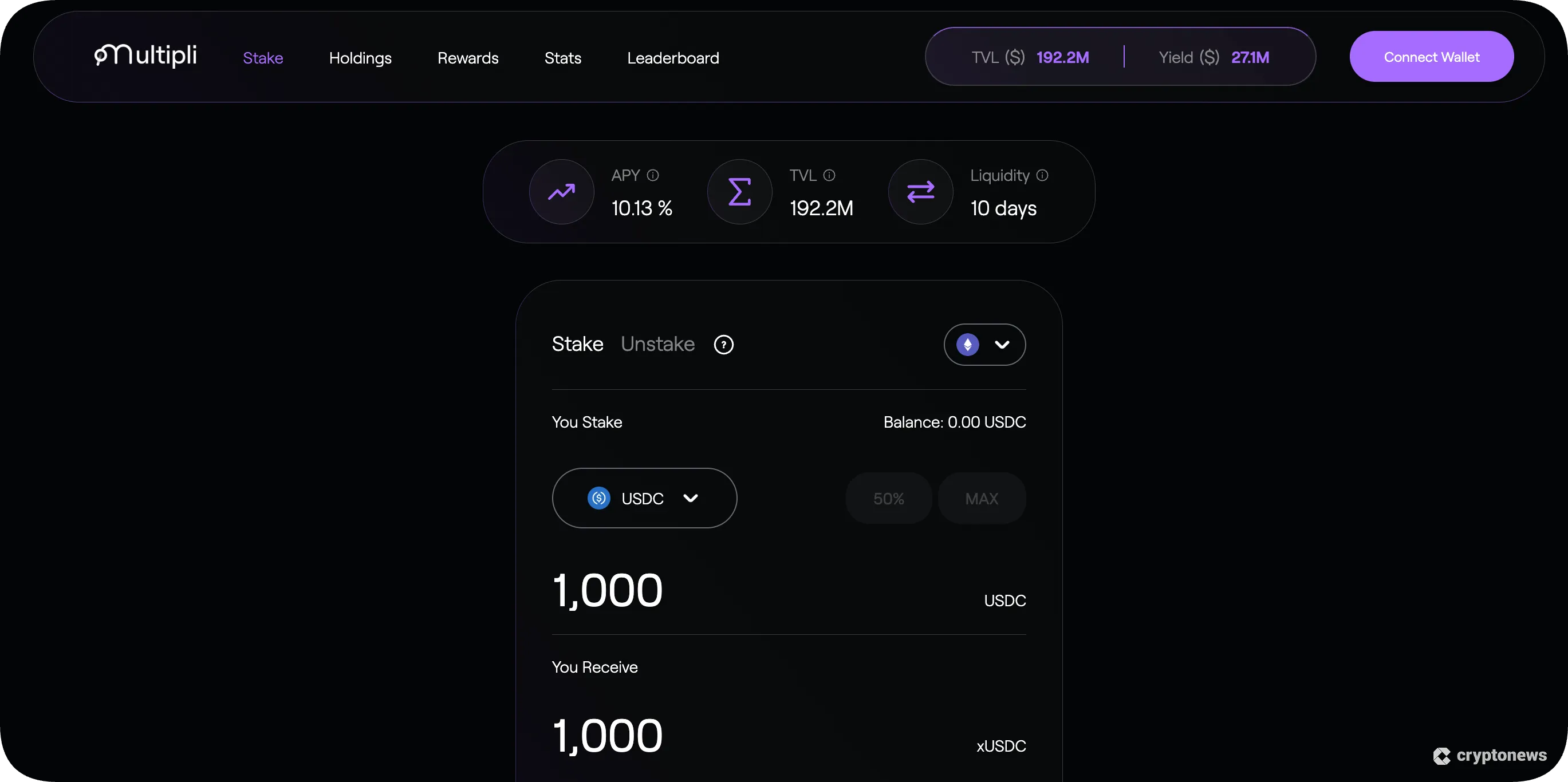Switch to the Unstake tab
The width and height of the screenshot is (1568, 782).
tap(657, 344)
